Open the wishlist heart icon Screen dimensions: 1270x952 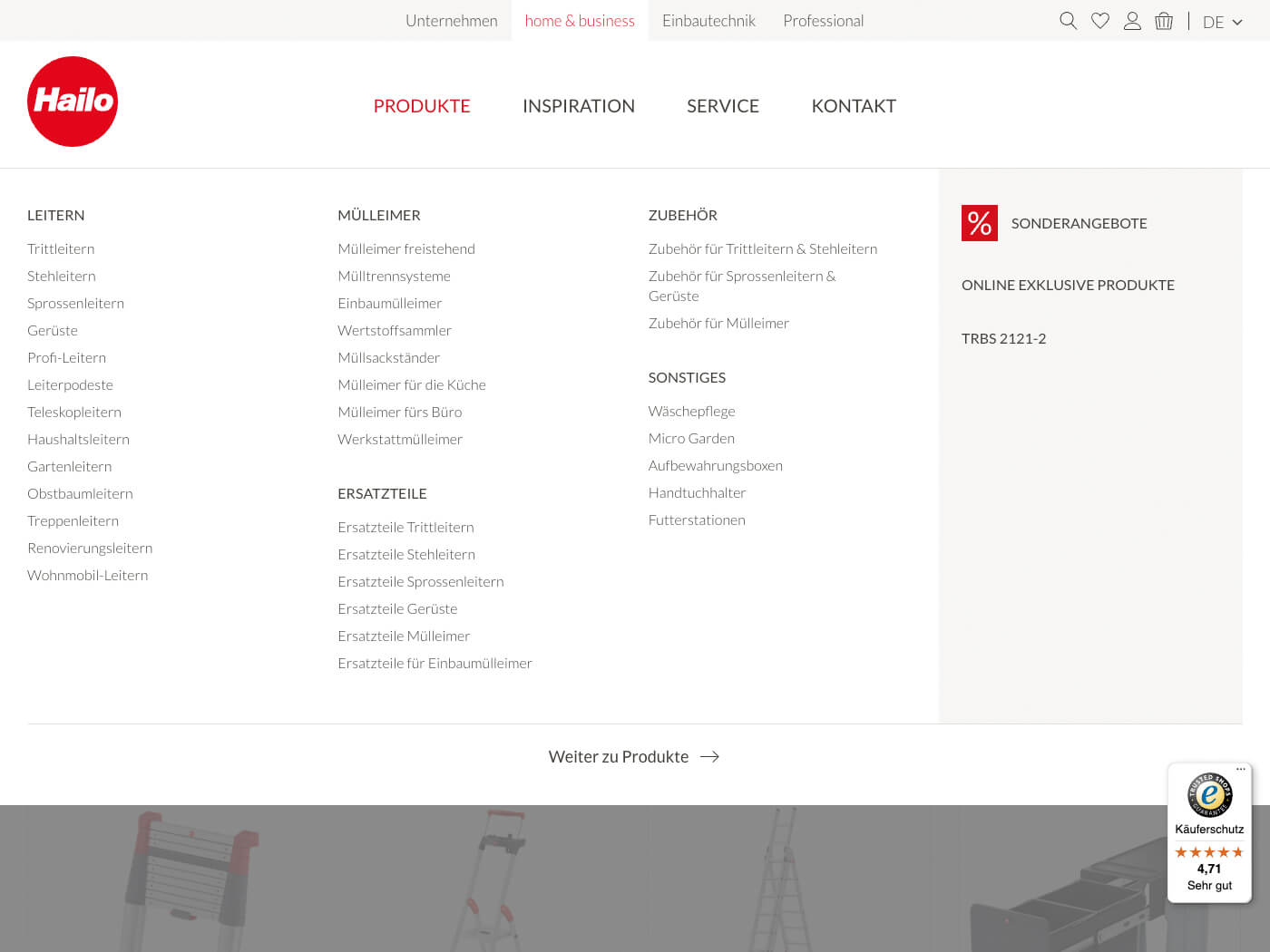click(1099, 20)
